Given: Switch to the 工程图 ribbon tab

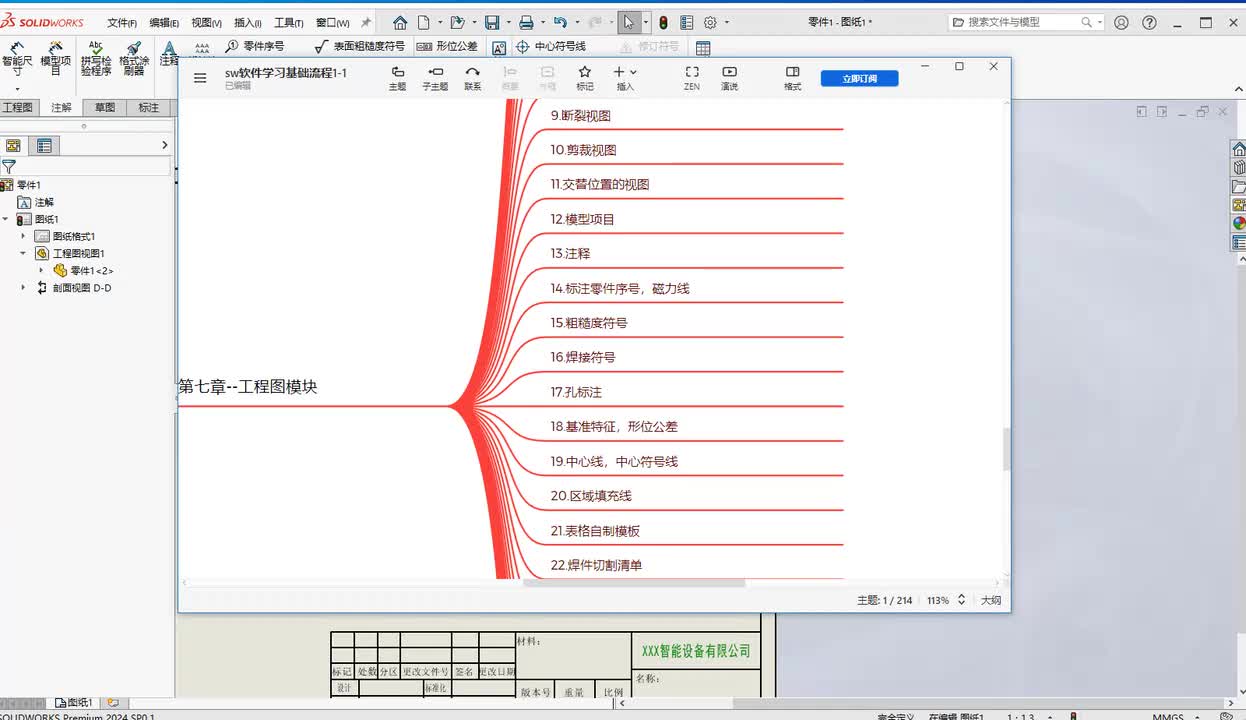Looking at the screenshot, I should (x=18, y=108).
